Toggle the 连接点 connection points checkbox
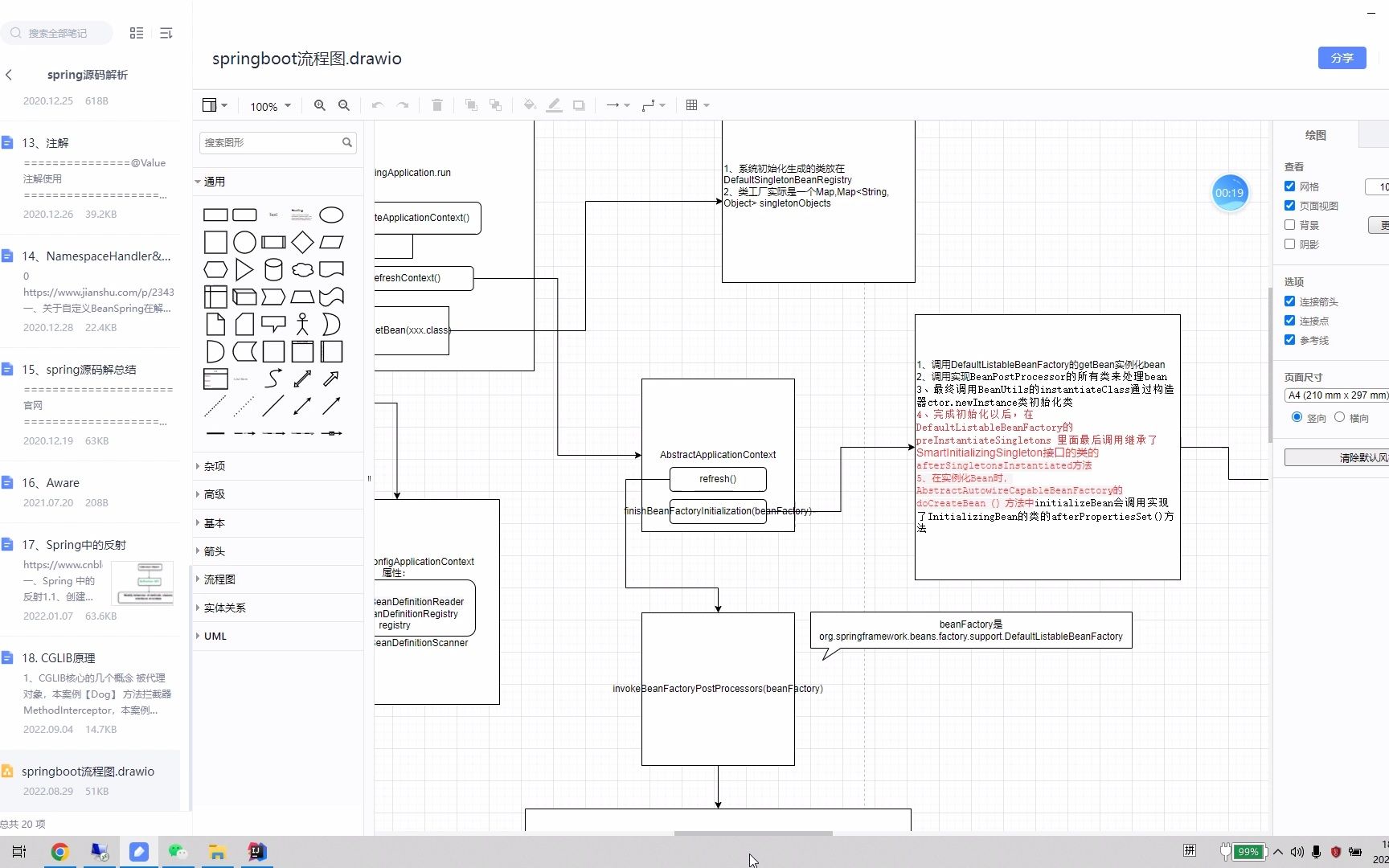The height and width of the screenshot is (868, 1389). (1290, 321)
